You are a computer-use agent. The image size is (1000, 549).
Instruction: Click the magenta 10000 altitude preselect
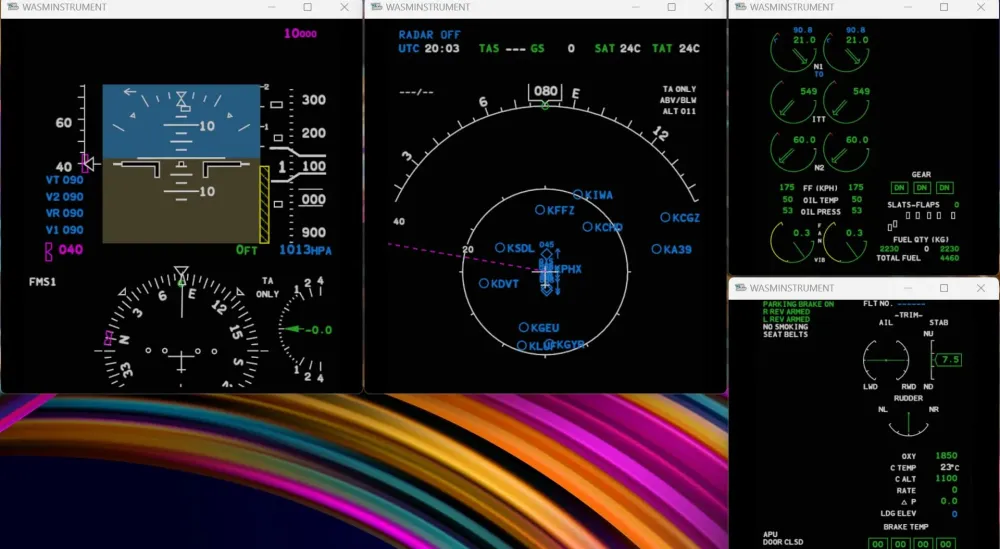[x=300, y=33]
